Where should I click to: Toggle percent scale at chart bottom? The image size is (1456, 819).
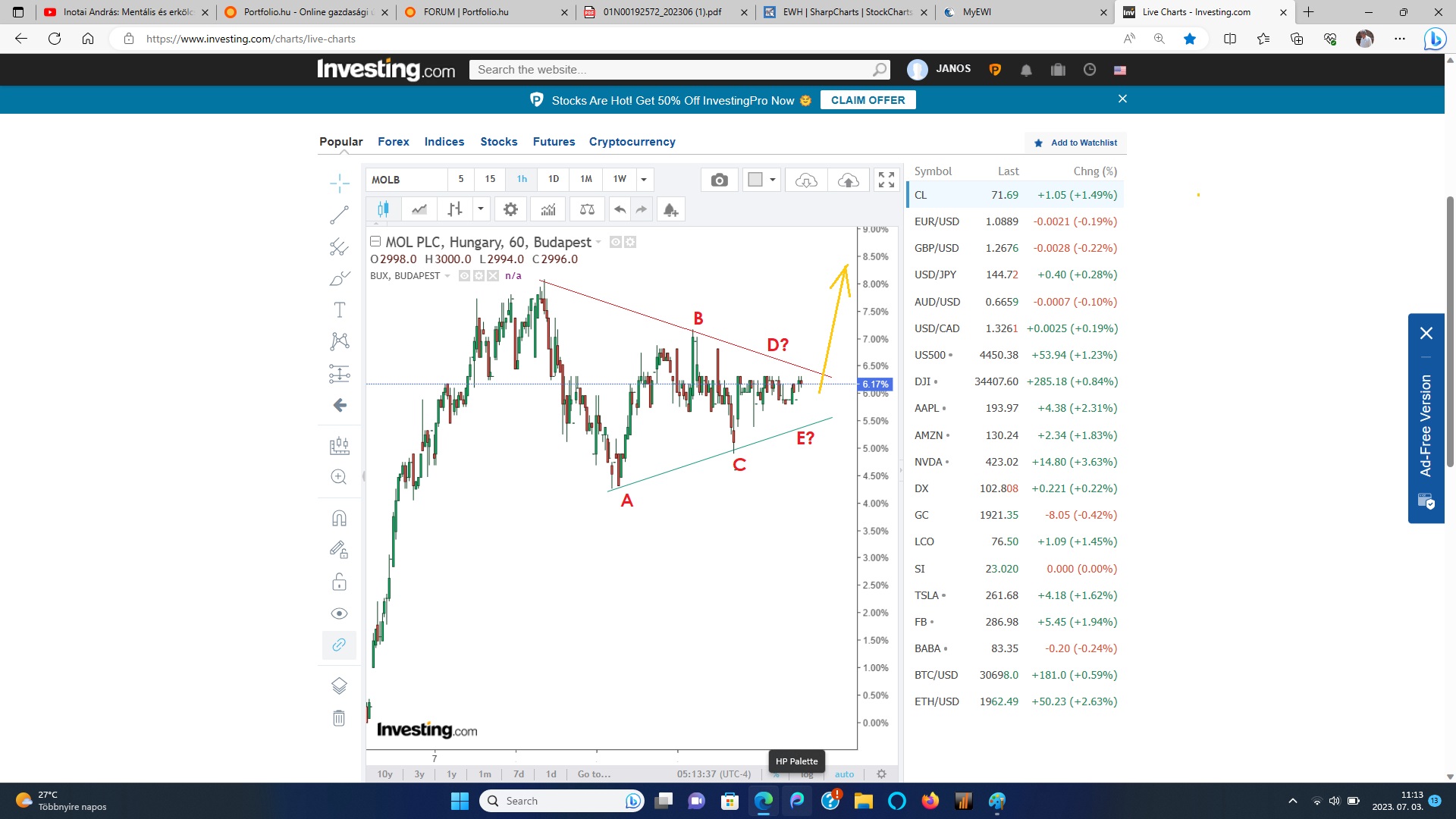coord(777,774)
